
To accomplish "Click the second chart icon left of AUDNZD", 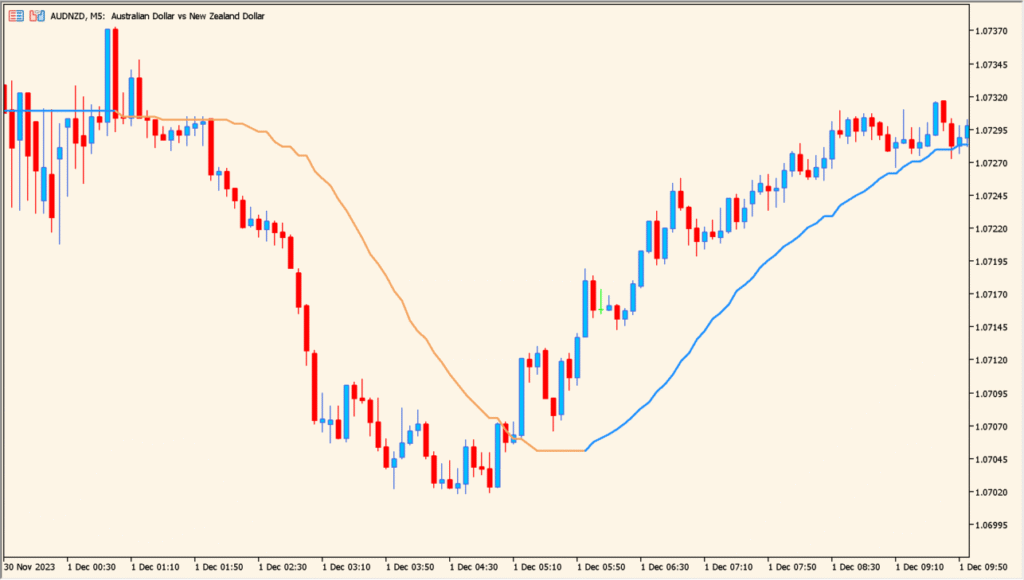I will (36, 17).
